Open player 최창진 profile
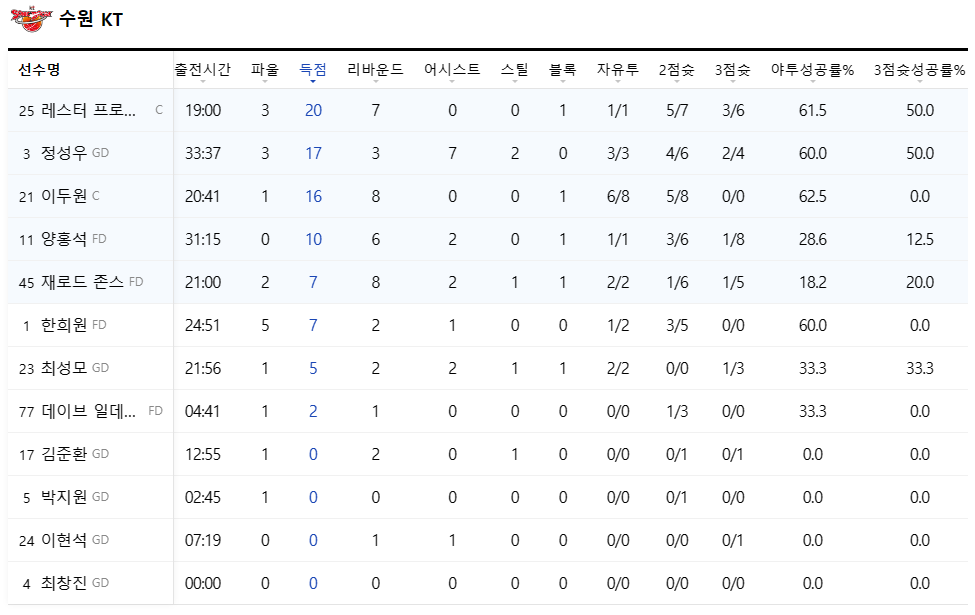 (x=64, y=583)
